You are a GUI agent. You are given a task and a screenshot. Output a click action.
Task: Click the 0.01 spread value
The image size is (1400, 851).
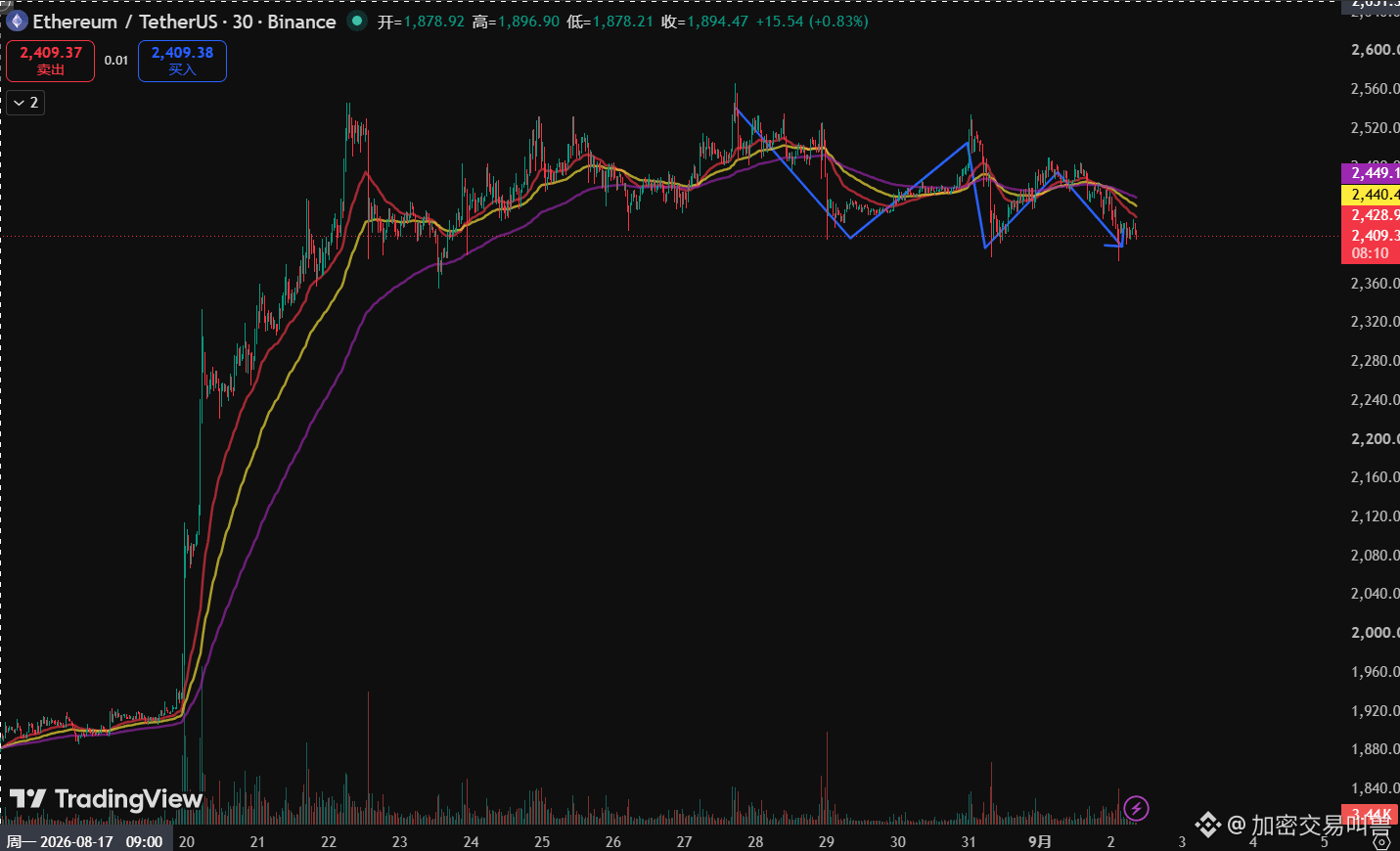point(116,61)
